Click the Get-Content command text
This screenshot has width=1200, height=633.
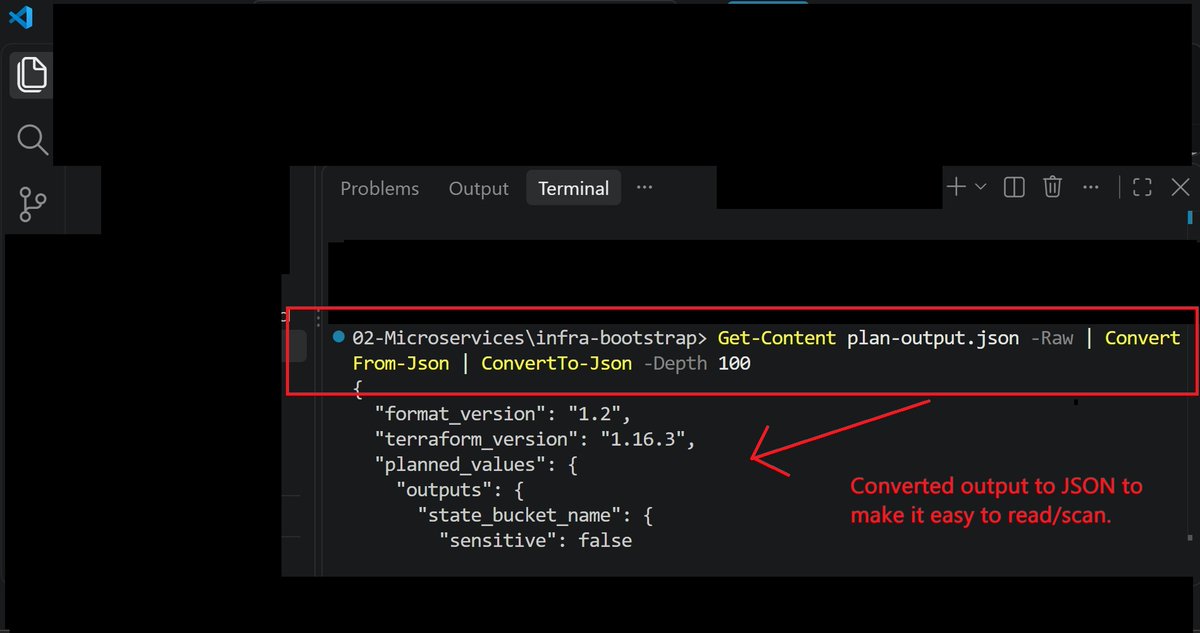777,338
